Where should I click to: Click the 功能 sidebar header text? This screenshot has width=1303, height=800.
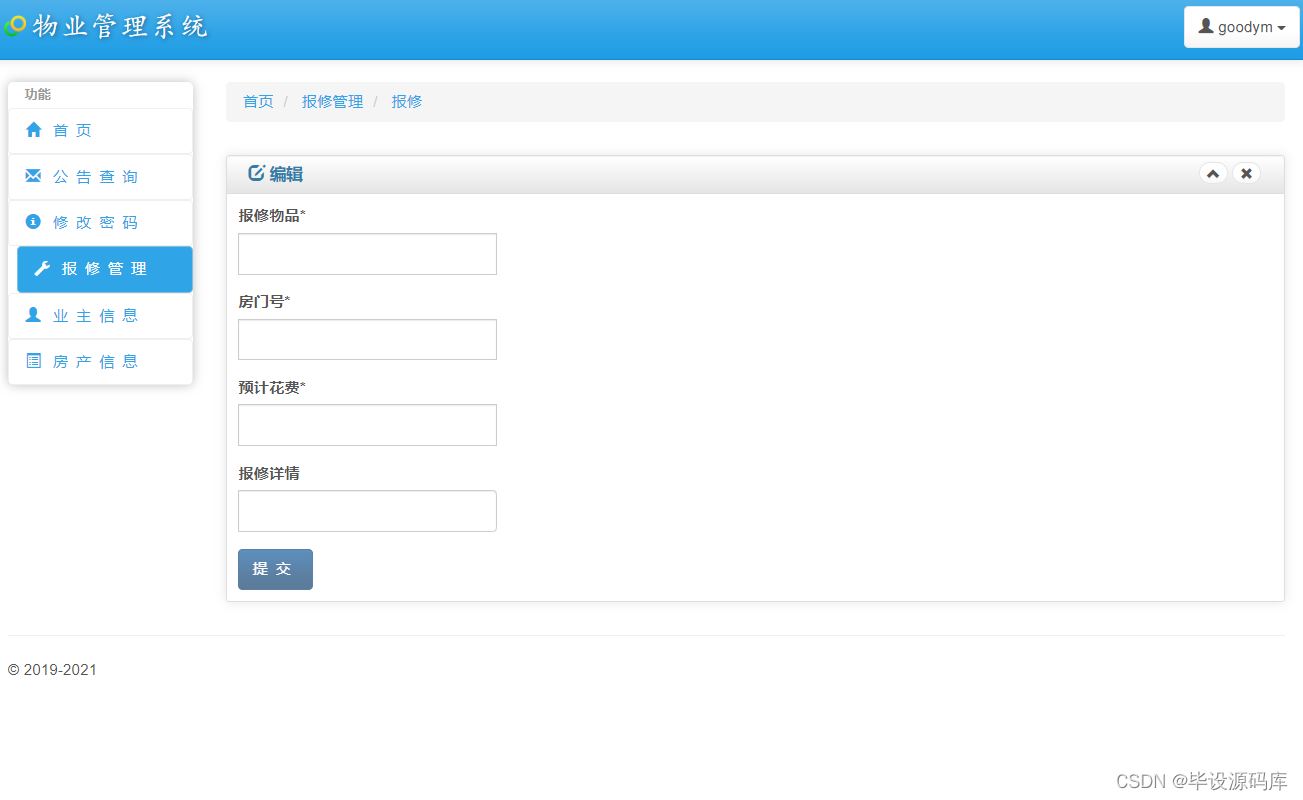click(x=38, y=94)
